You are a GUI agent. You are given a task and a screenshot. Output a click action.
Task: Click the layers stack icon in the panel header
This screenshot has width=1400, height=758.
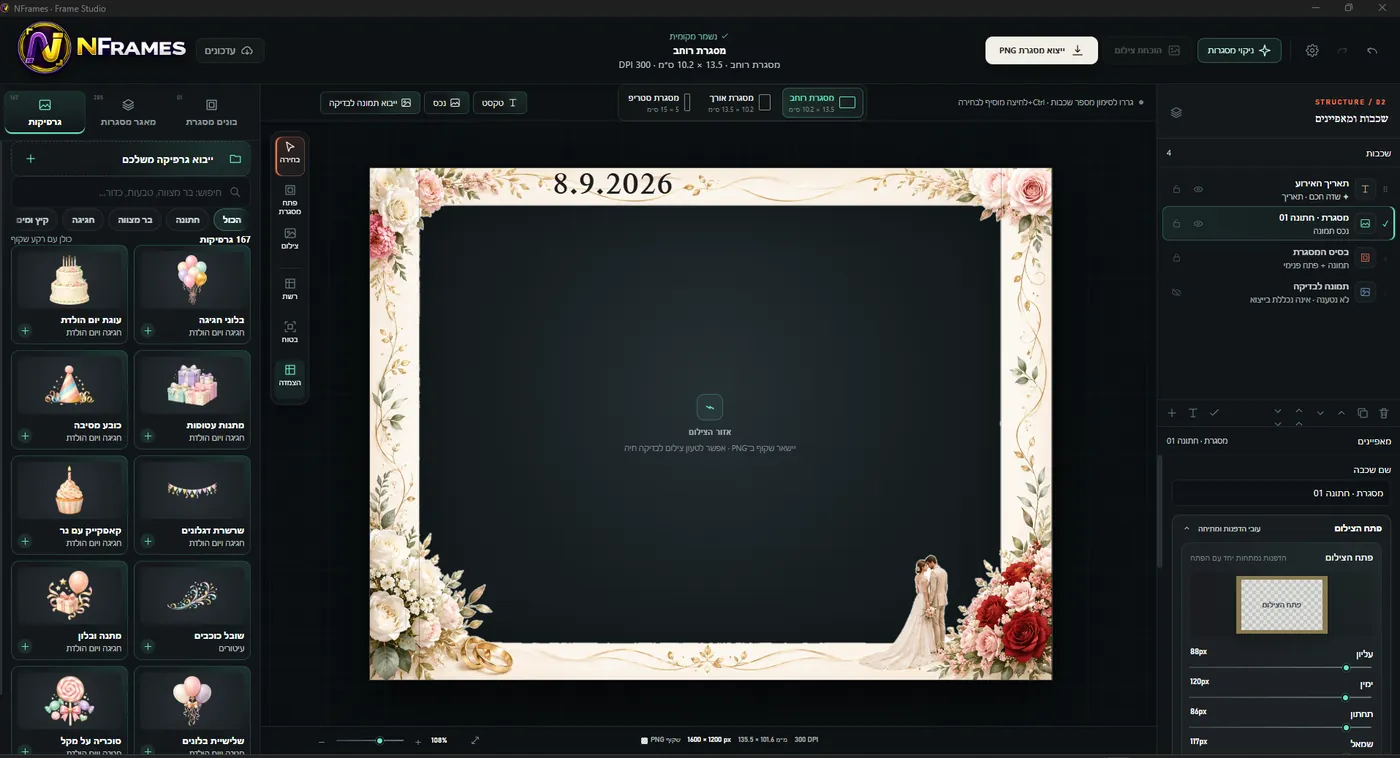[x=1176, y=112]
